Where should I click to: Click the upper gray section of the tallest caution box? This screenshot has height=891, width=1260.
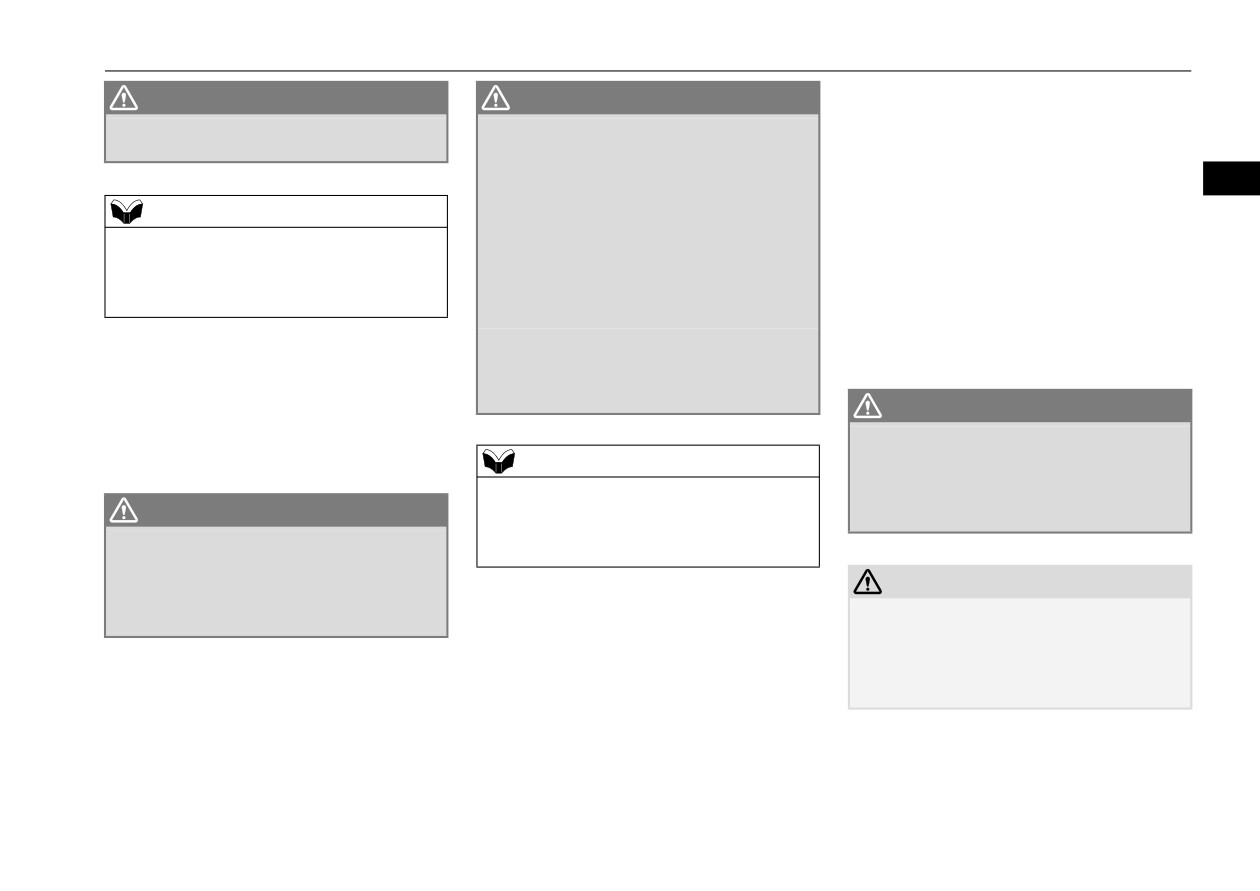click(648, 221)
